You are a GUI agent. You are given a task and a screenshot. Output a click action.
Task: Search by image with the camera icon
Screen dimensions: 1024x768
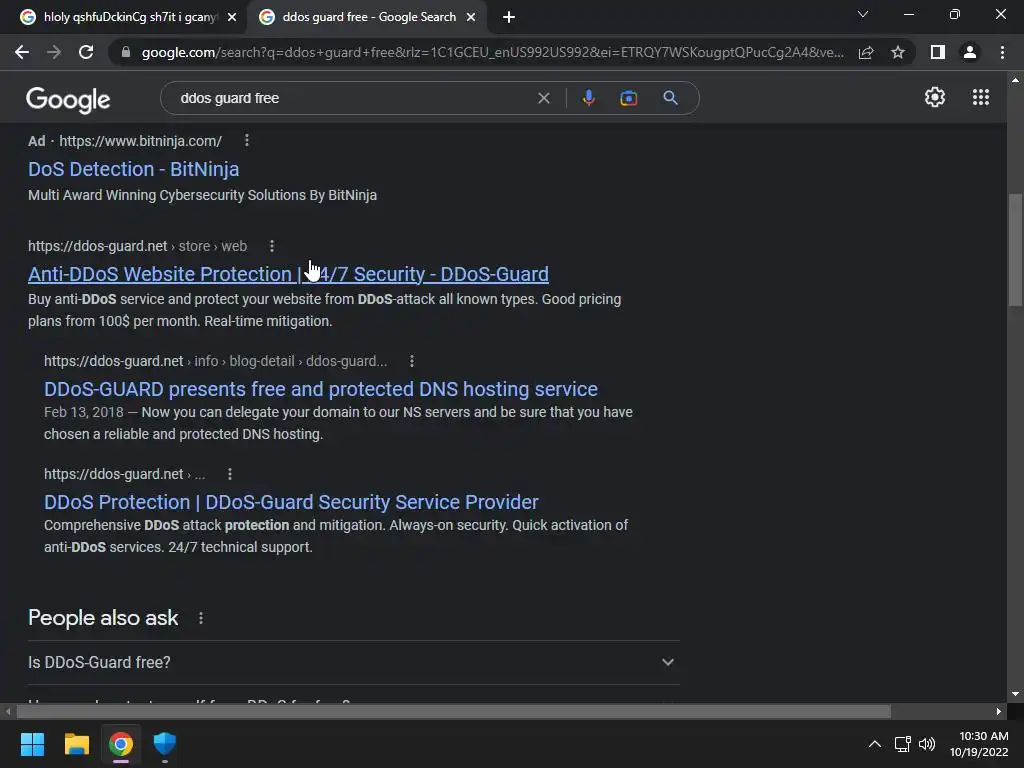click(628, 98)
